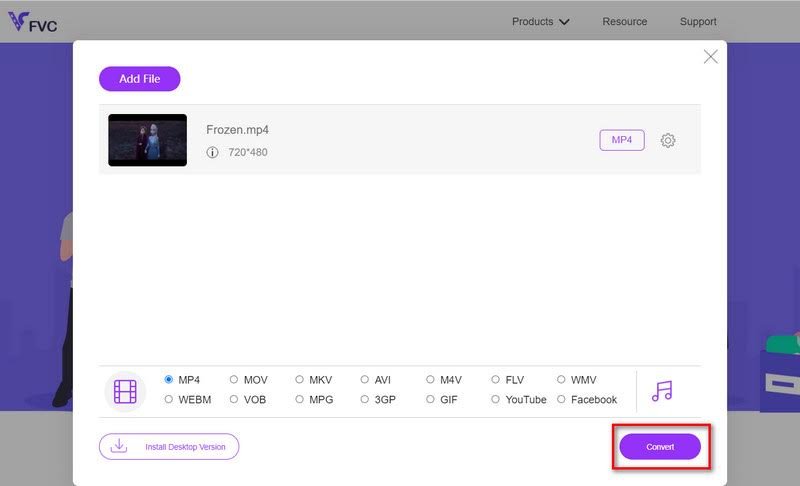Viewport: 800px width, 486px height.
Task: Click the info icon beside 720*480
Action: coord(212,152)
